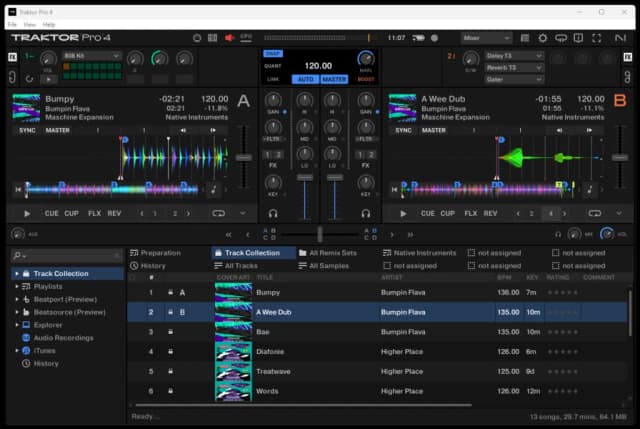Click the Native Instruments logo icon
Image resolution: width=640 pixels, height=429 pixels.
pos(620,38)
